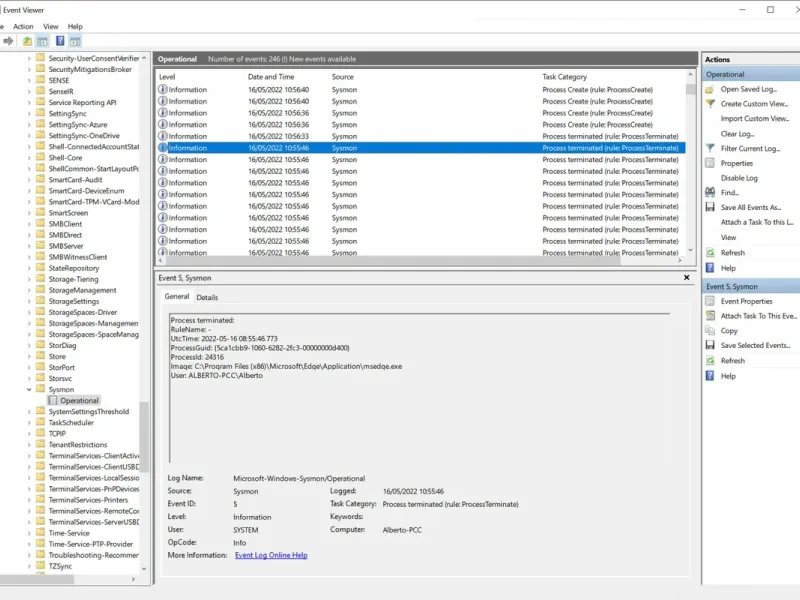The height and width of the screenshot is (600, 800).
Task: Switch to the General tab
Action: (177, 296)
